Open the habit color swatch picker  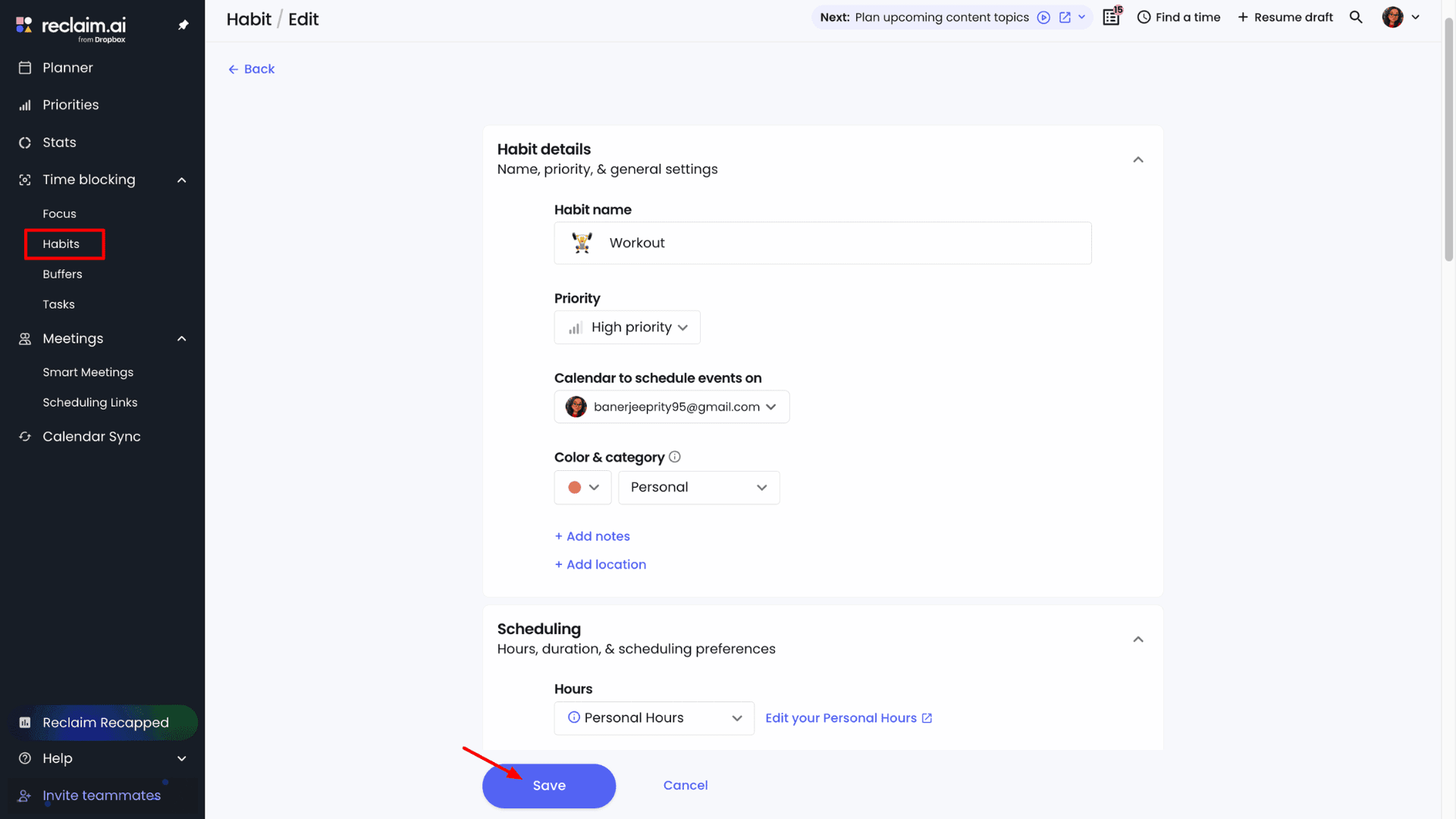pyautogui.click(x=582, y=488)
